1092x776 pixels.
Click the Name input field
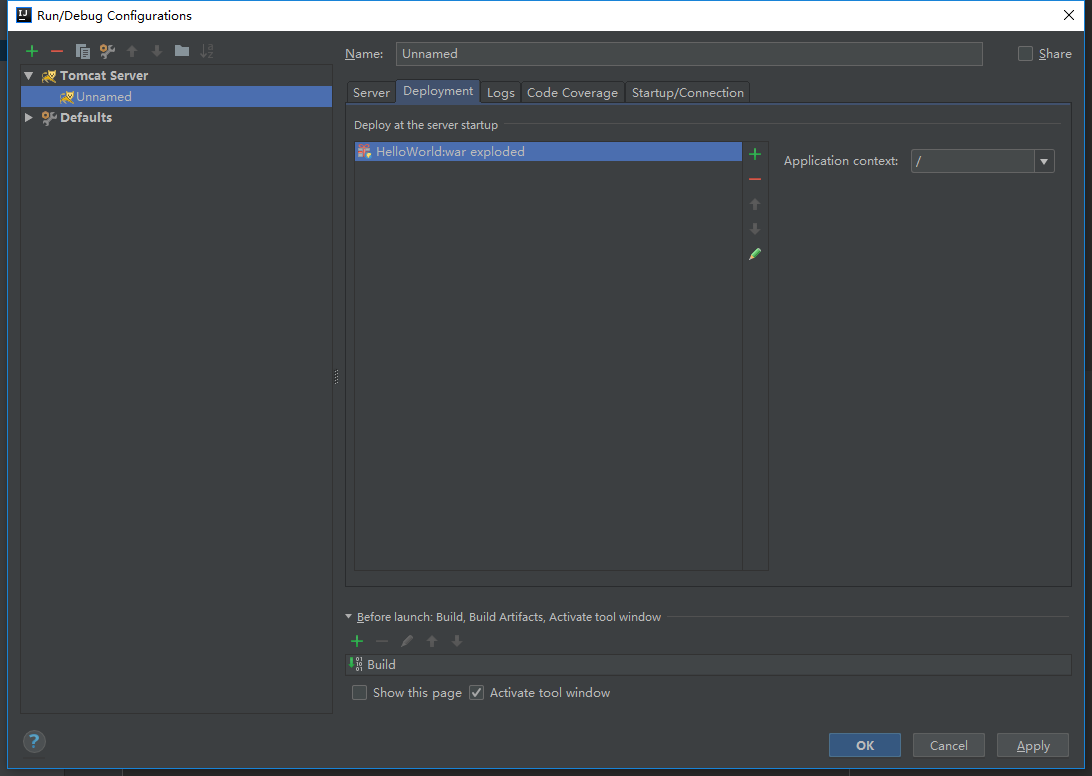(689, 54)
